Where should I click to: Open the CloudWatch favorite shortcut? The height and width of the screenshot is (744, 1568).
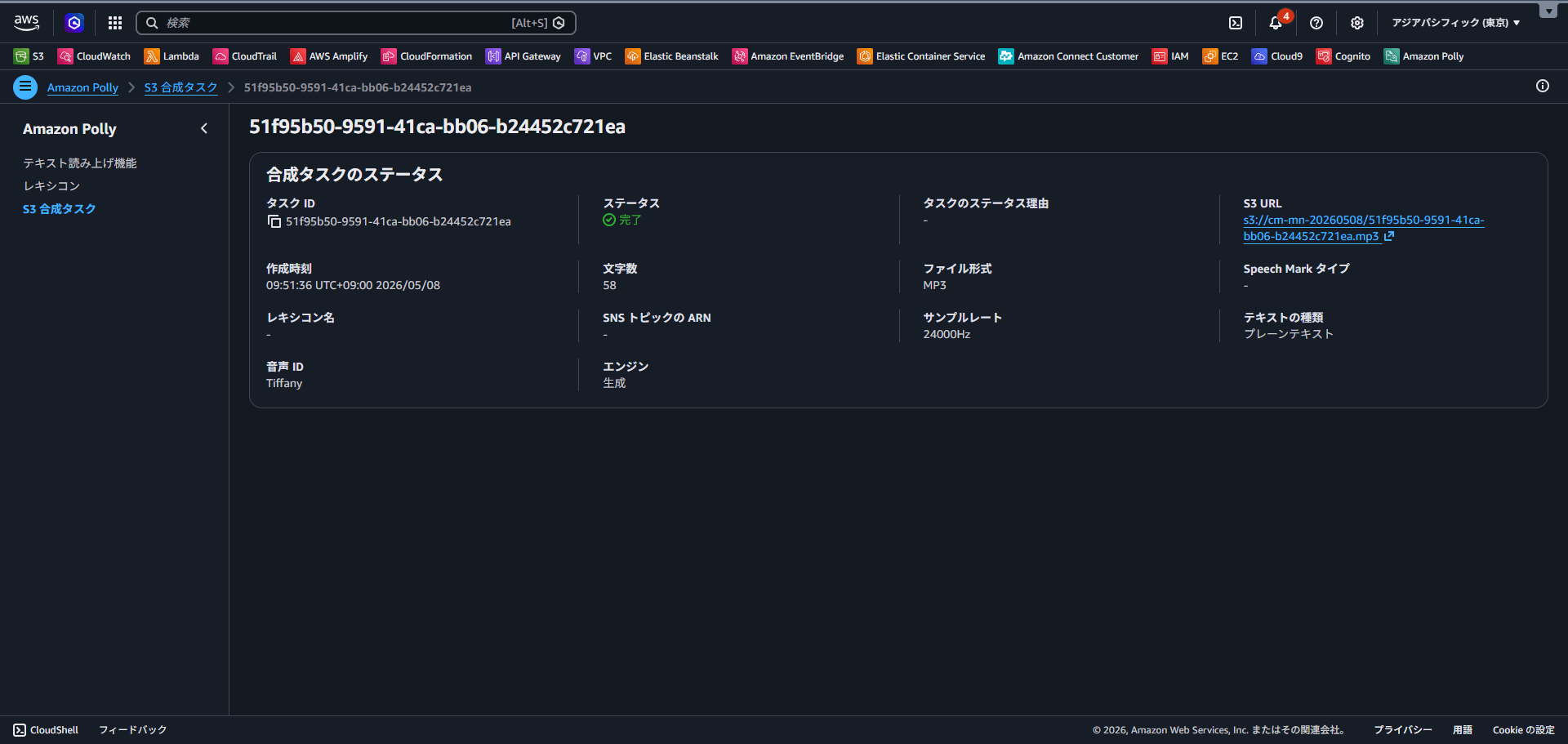94,56
